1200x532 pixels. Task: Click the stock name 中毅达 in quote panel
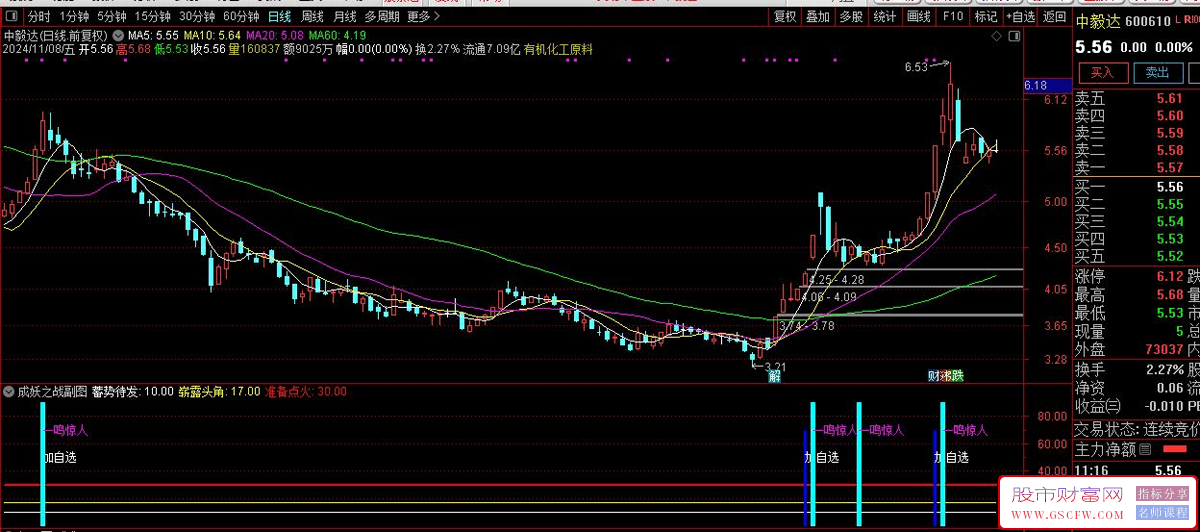point(1099,22)
